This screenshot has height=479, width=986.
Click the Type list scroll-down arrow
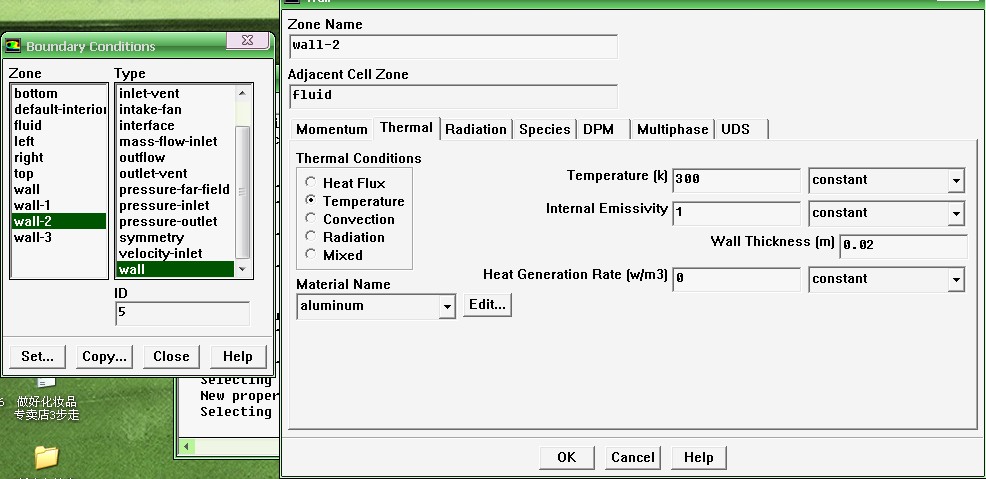coord(242,269)
